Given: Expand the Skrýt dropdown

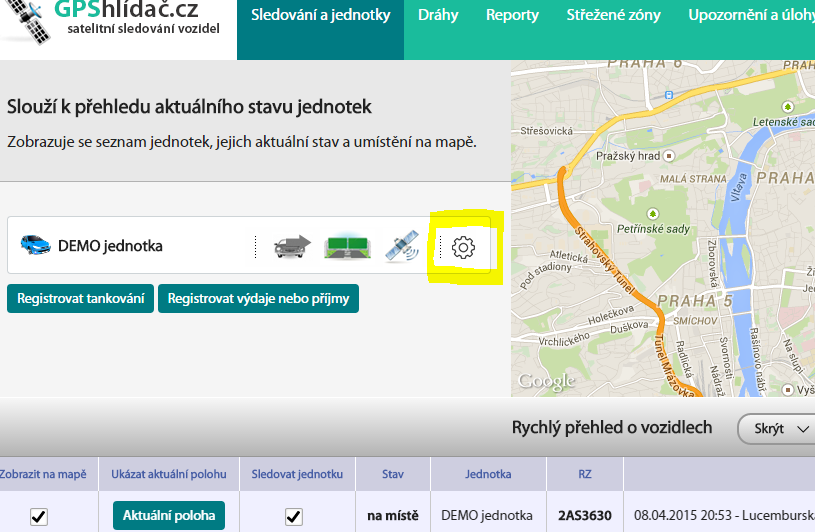Looking at the screenshot, I should pos(777,429).
